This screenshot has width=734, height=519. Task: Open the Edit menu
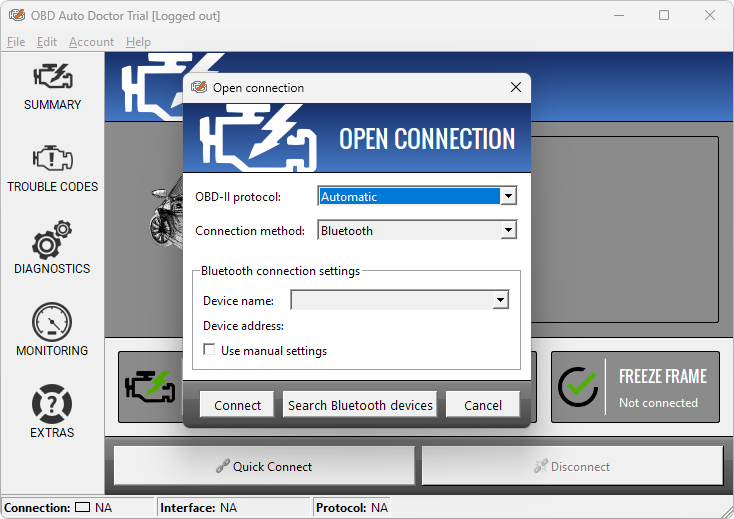pos(47,42)
